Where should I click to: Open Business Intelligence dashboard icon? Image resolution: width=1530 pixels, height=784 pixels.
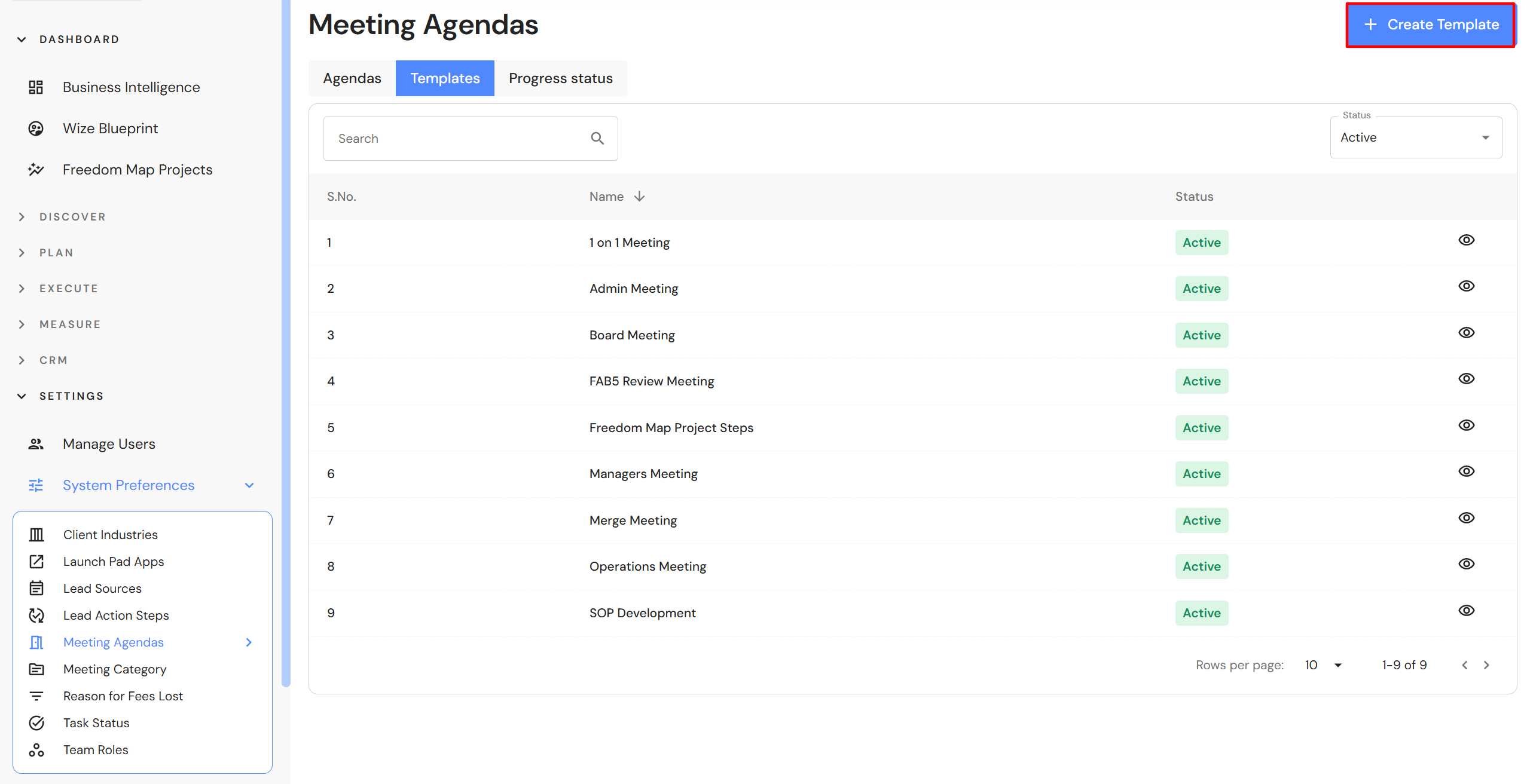[36, 87]
